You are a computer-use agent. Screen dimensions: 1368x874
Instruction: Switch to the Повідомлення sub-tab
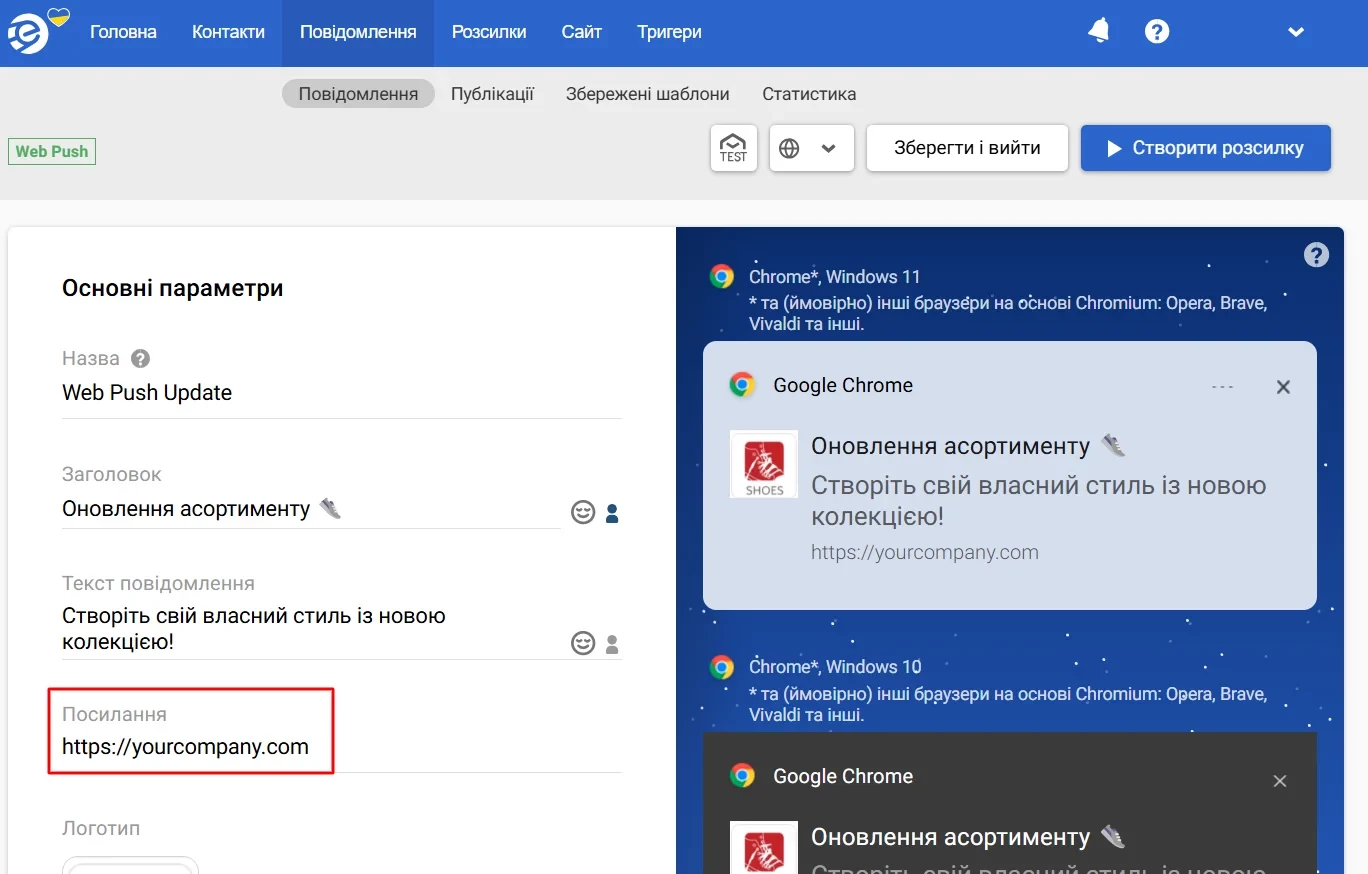pos(358,94)
